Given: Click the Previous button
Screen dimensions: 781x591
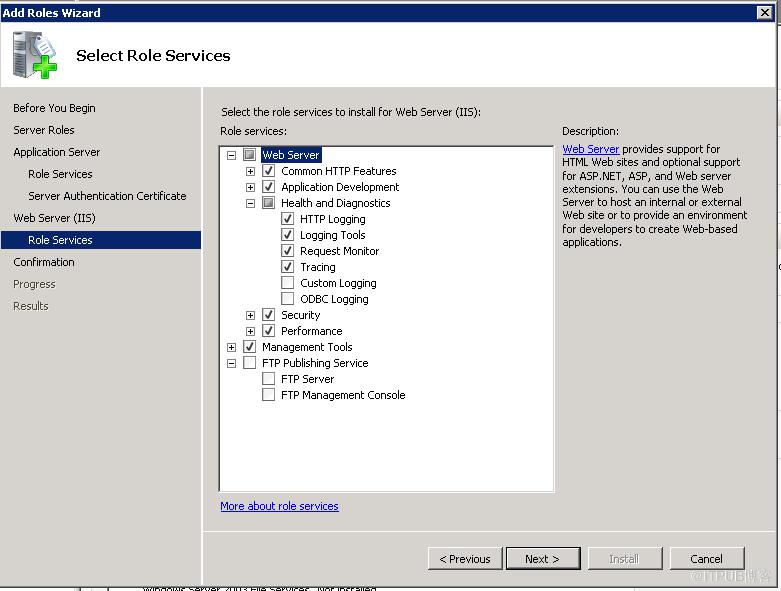Looking at the screenshot, I should (465, 559).
